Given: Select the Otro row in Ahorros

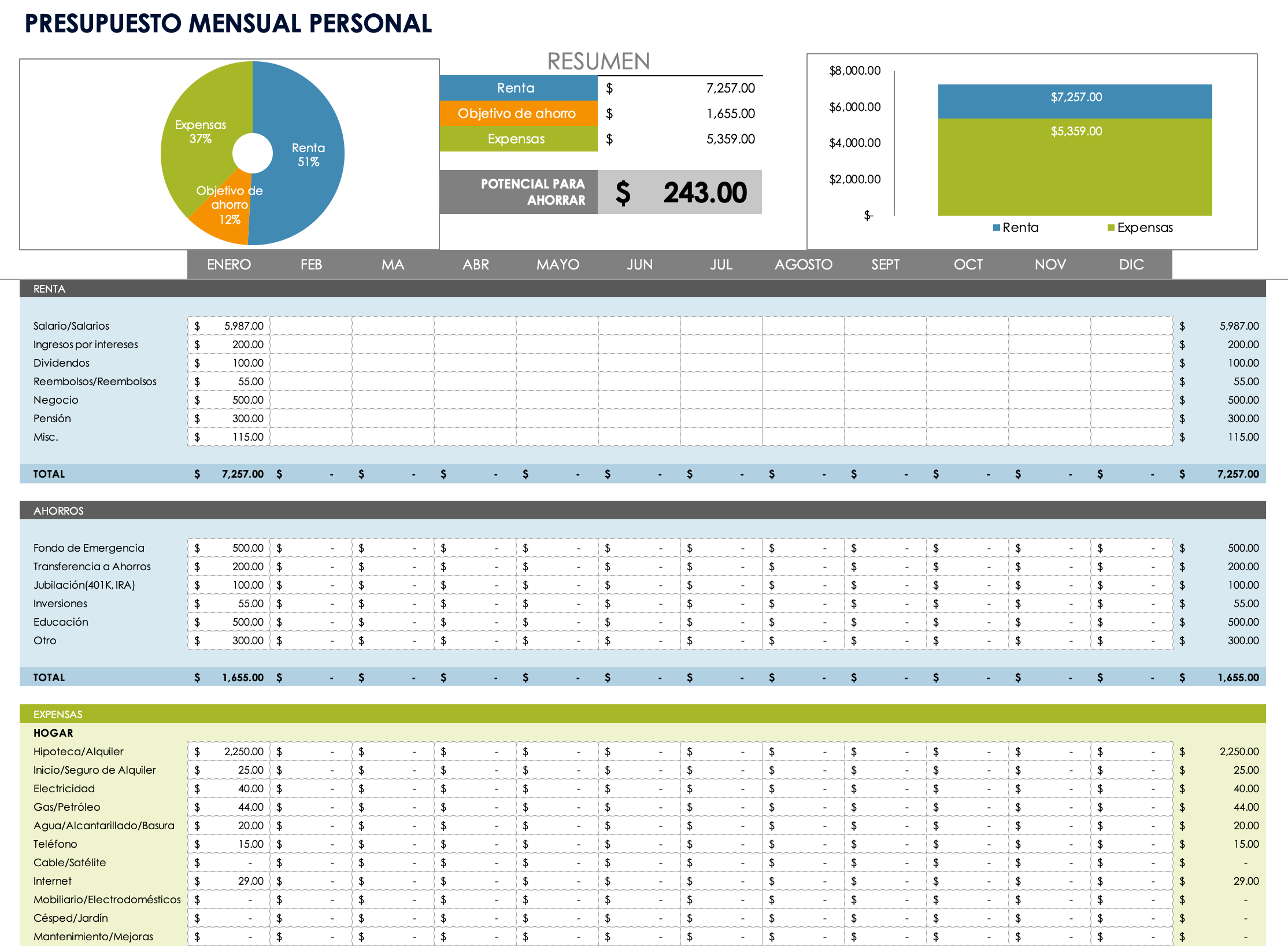Looking at the screenshot, I should coord(642,640).
